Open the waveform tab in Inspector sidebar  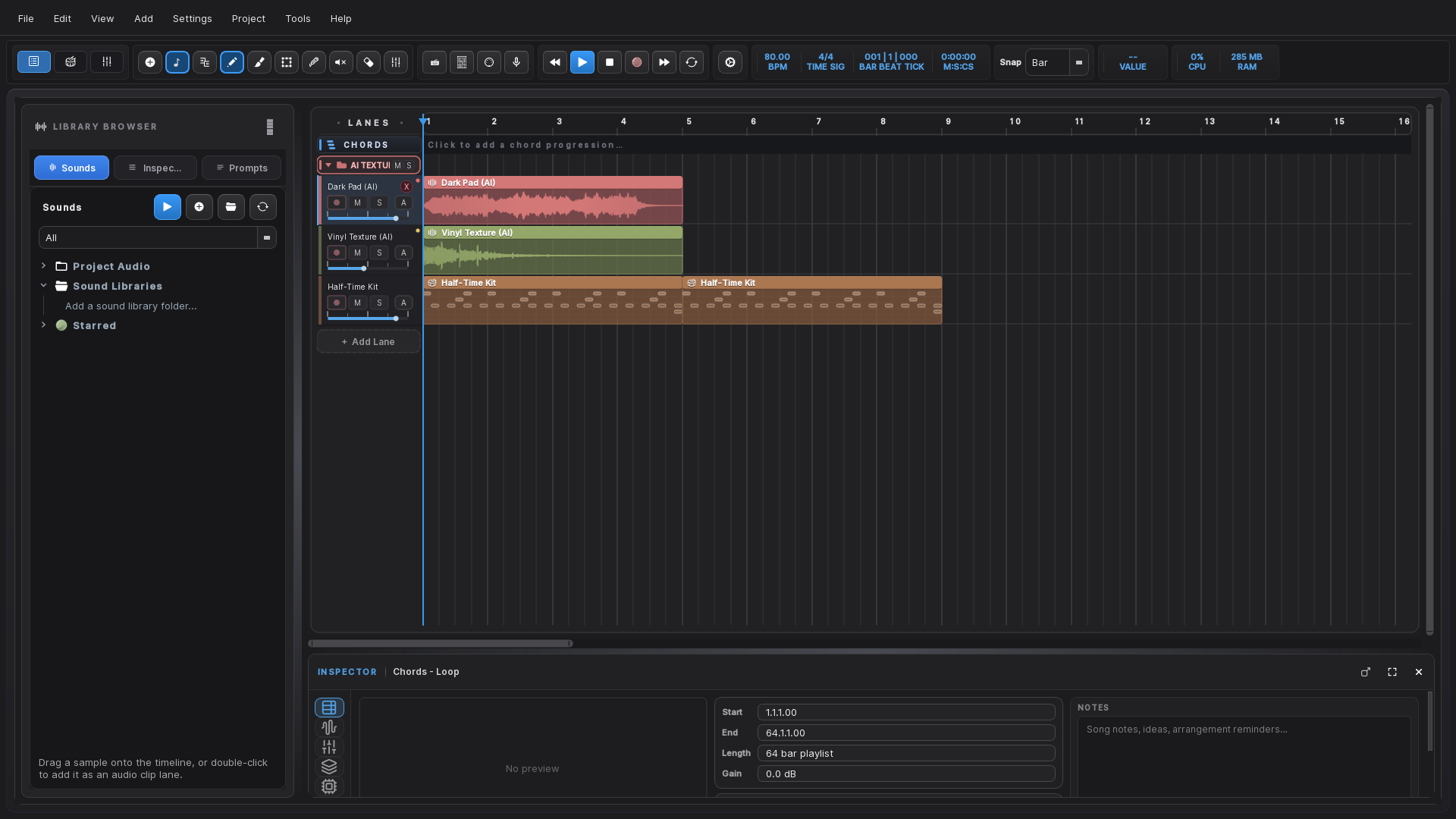coord(329,727)
